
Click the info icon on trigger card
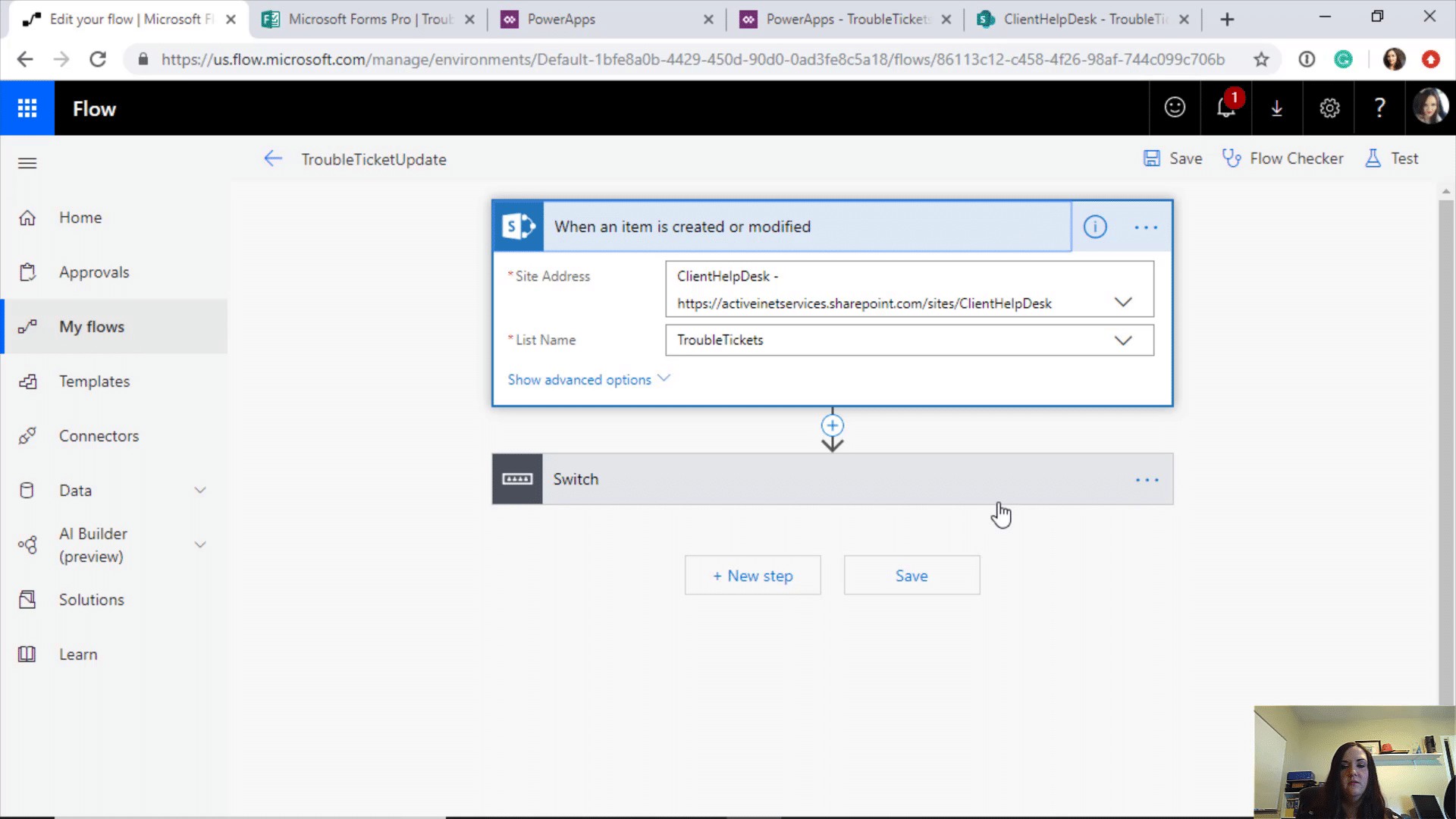coord(1095,226)
